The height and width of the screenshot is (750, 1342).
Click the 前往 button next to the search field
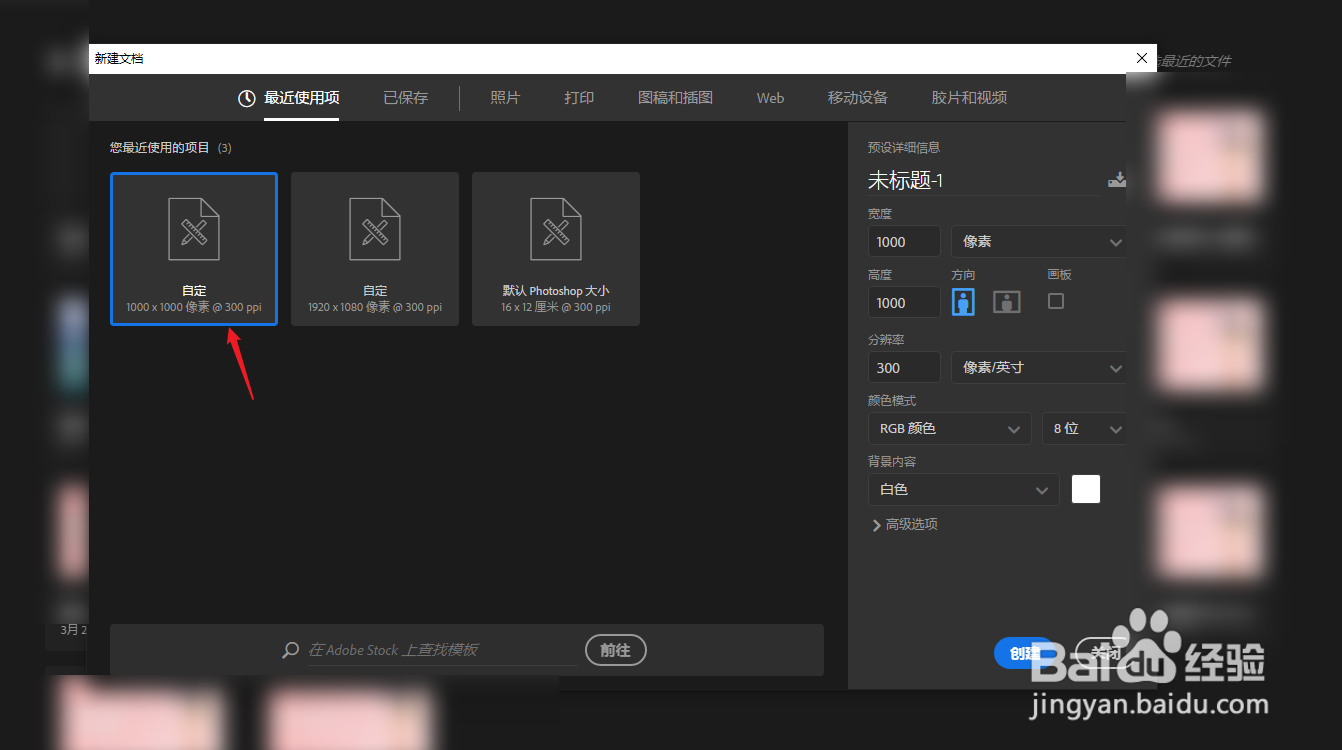coord(615,650)
